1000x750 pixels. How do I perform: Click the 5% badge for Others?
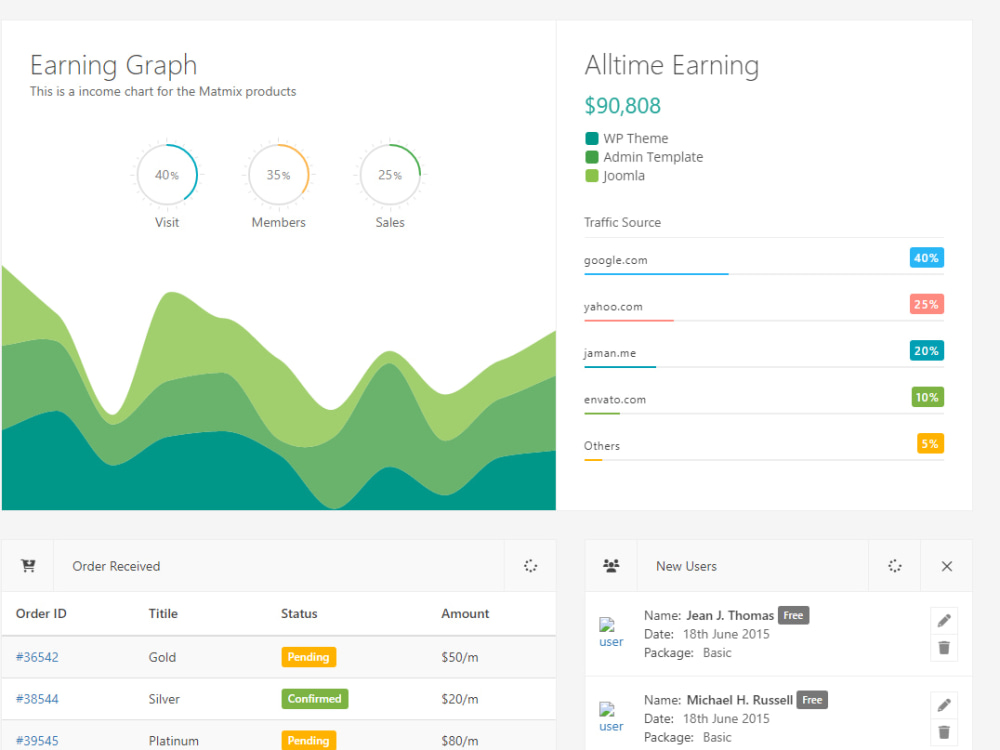[930, 444]
